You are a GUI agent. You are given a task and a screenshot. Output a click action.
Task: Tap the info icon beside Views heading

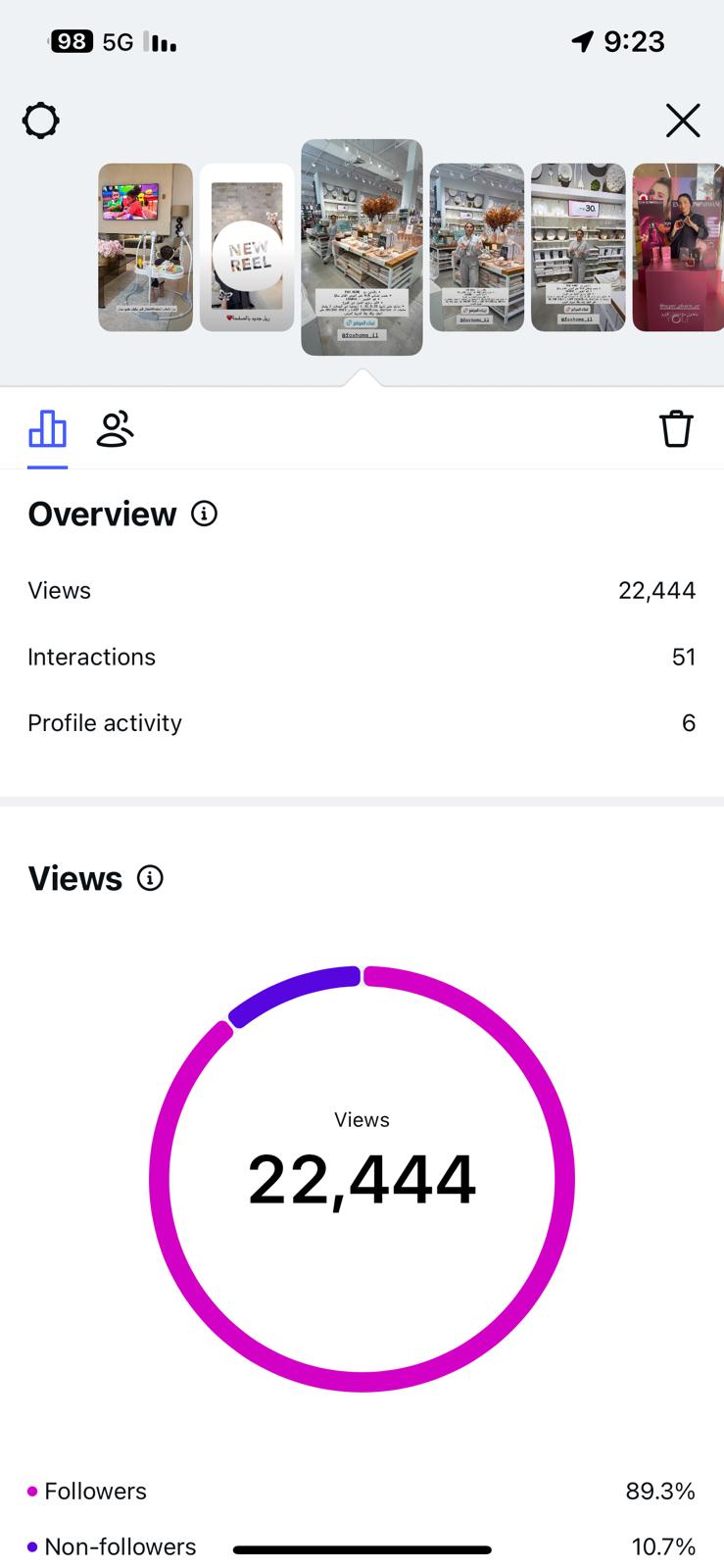point(150,878)
